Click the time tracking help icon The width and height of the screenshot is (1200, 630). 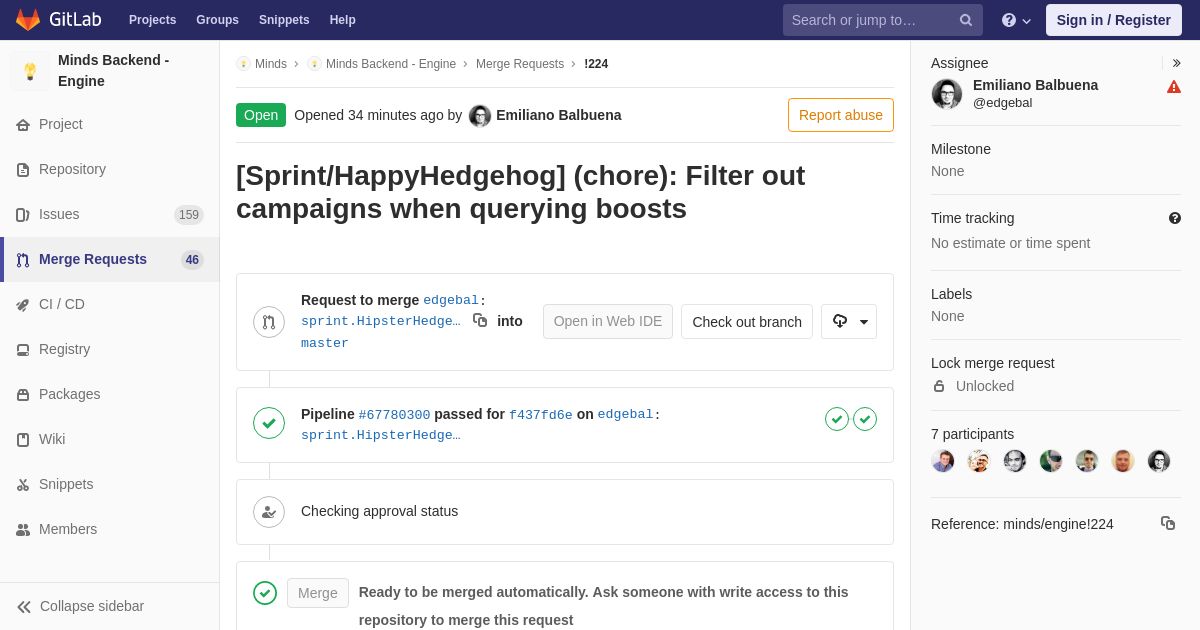point(1175,218)
